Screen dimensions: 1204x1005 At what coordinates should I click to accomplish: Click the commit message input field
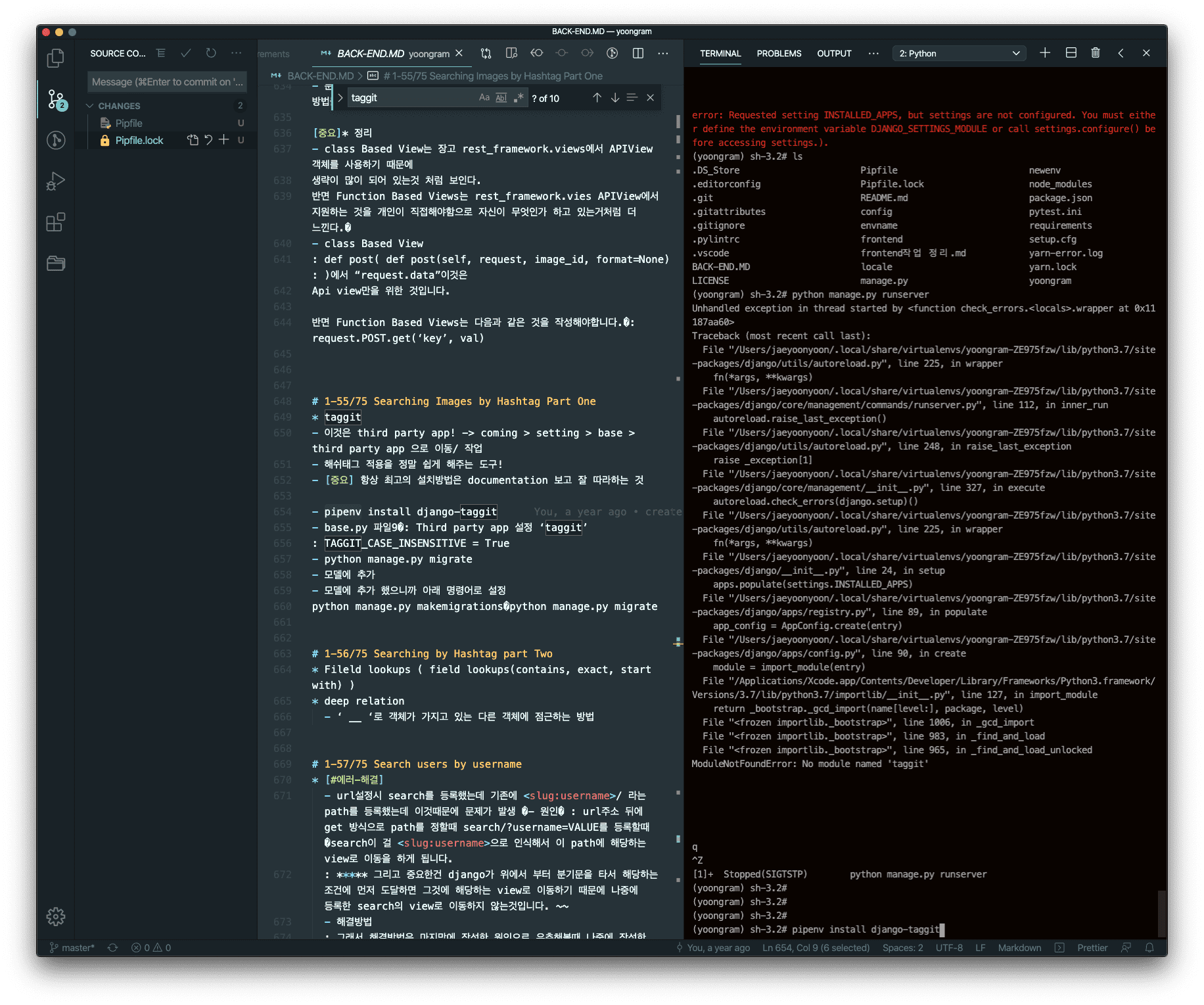(167, 82)
